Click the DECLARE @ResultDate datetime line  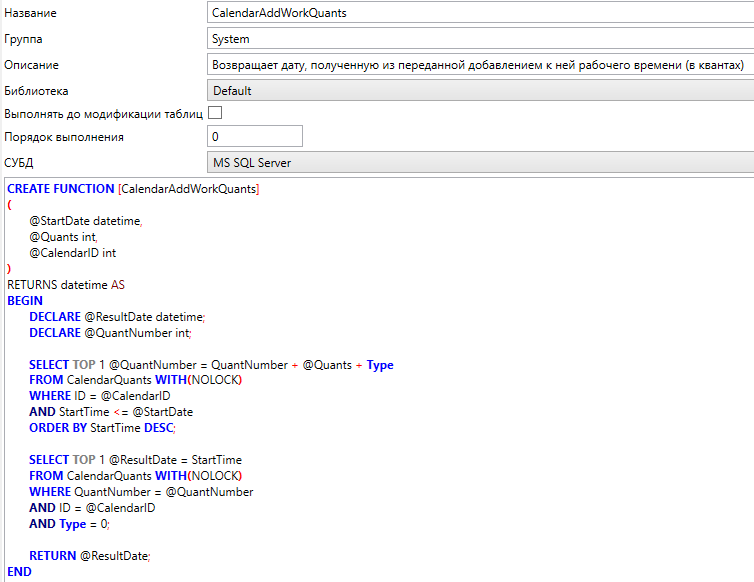pyautogui.click(x=117, y=317)
